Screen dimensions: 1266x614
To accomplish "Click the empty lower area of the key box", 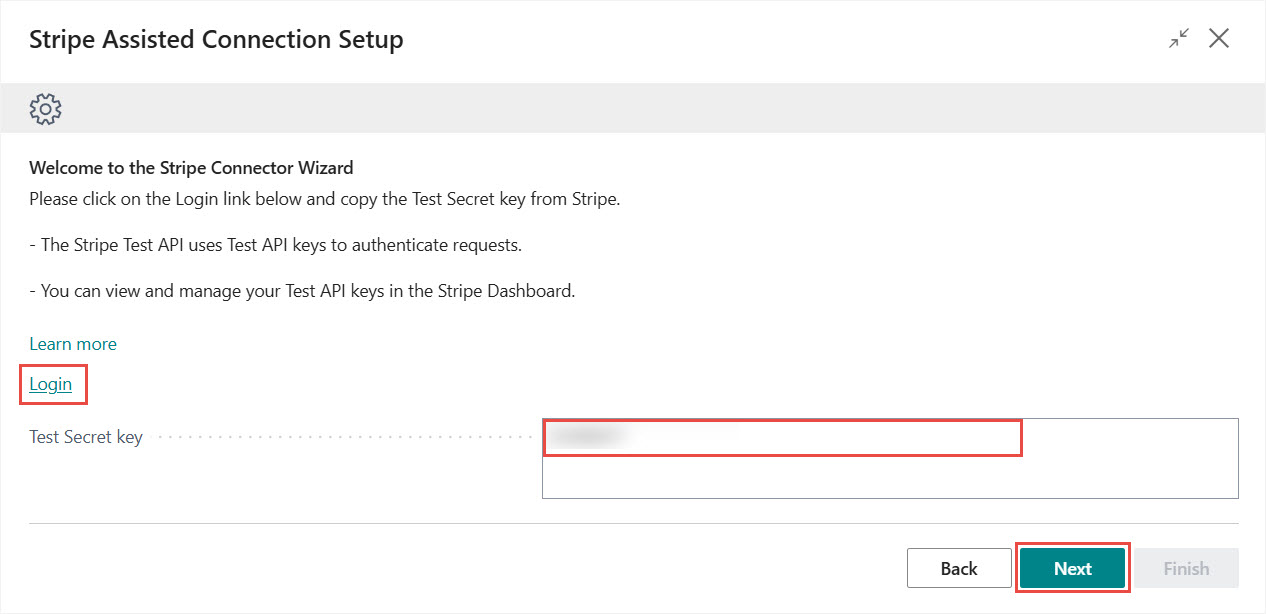I will click(889, 478).
